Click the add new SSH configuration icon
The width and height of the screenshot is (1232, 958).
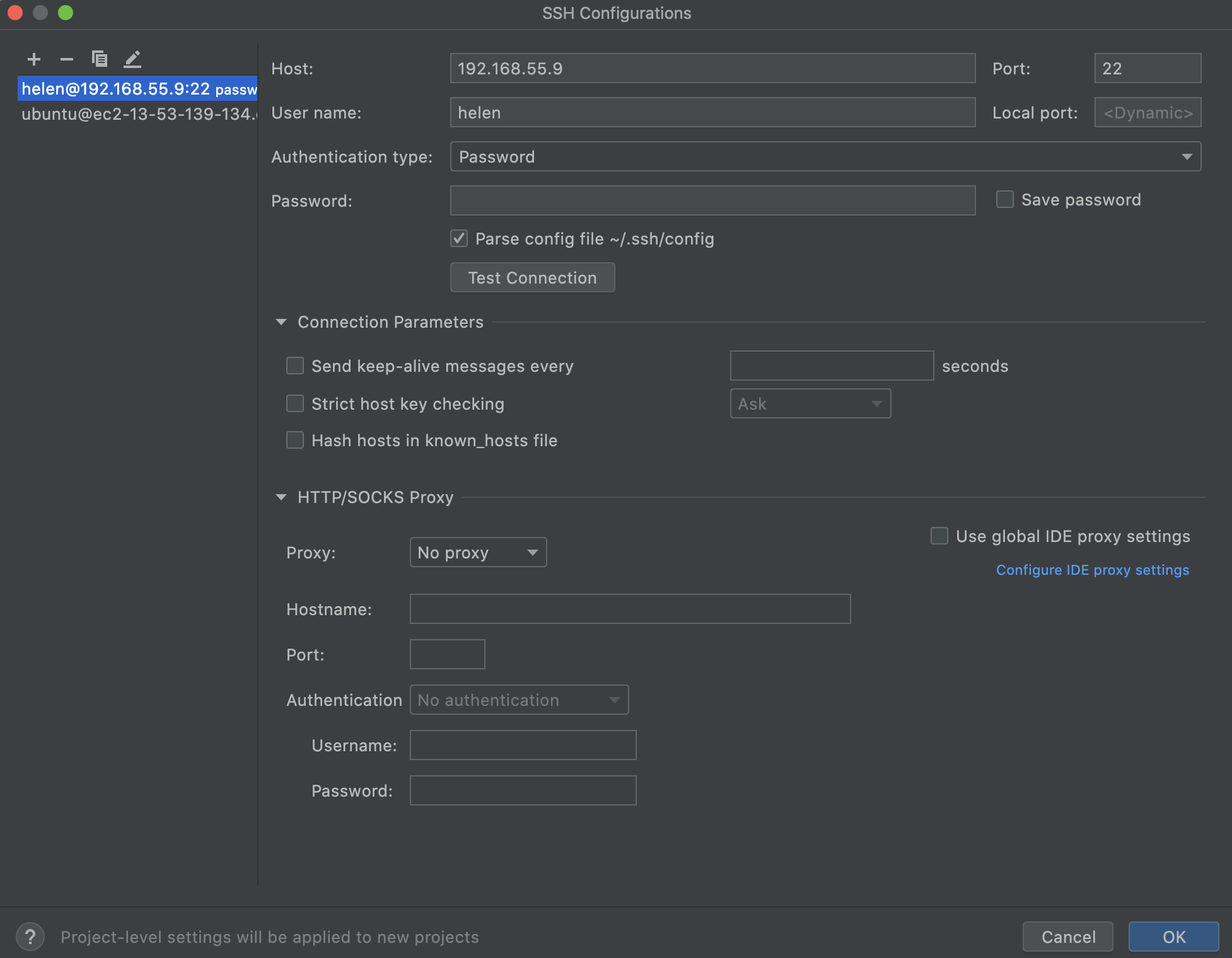(33, 58)
